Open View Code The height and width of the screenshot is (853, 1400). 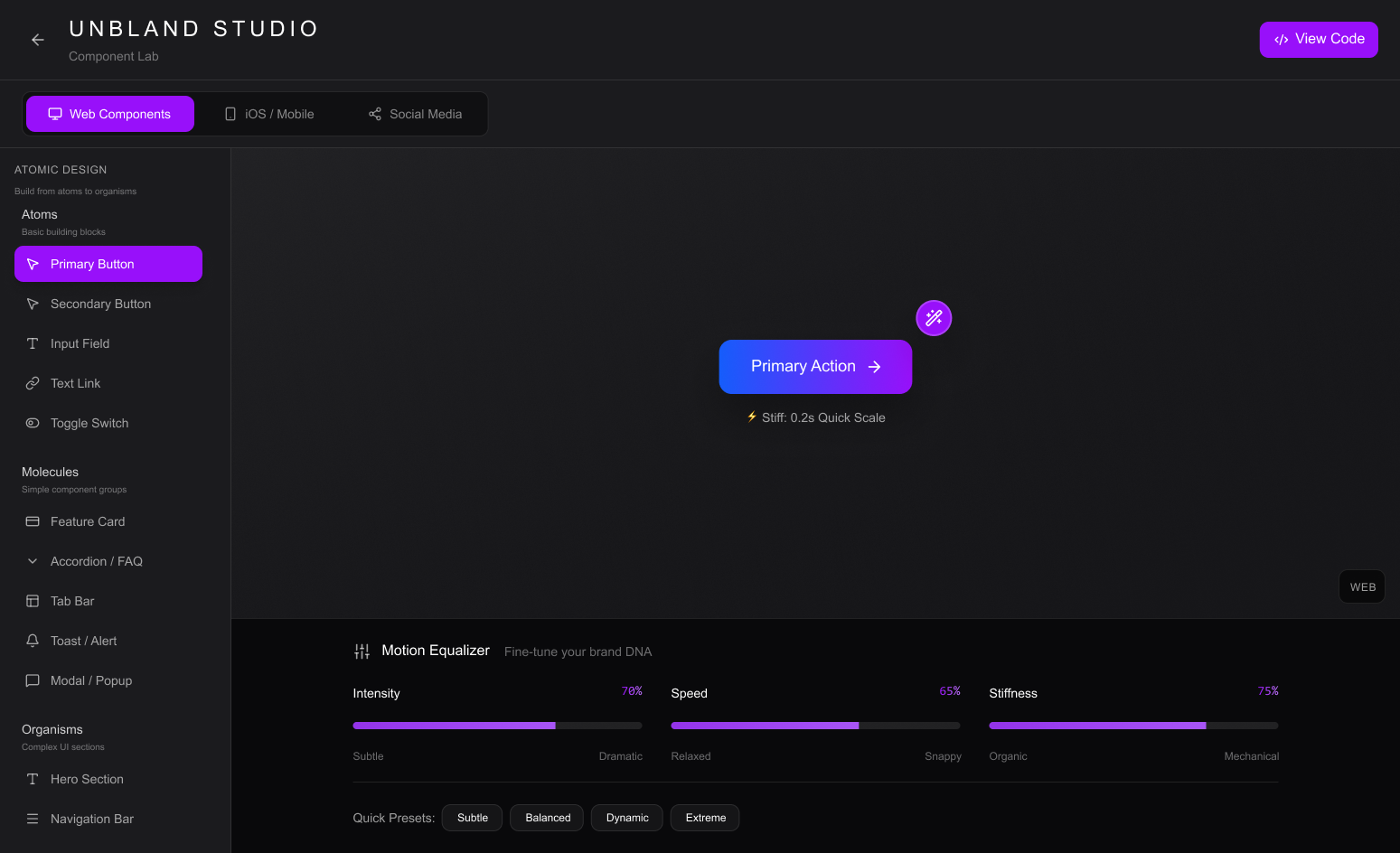point(1319,40)
